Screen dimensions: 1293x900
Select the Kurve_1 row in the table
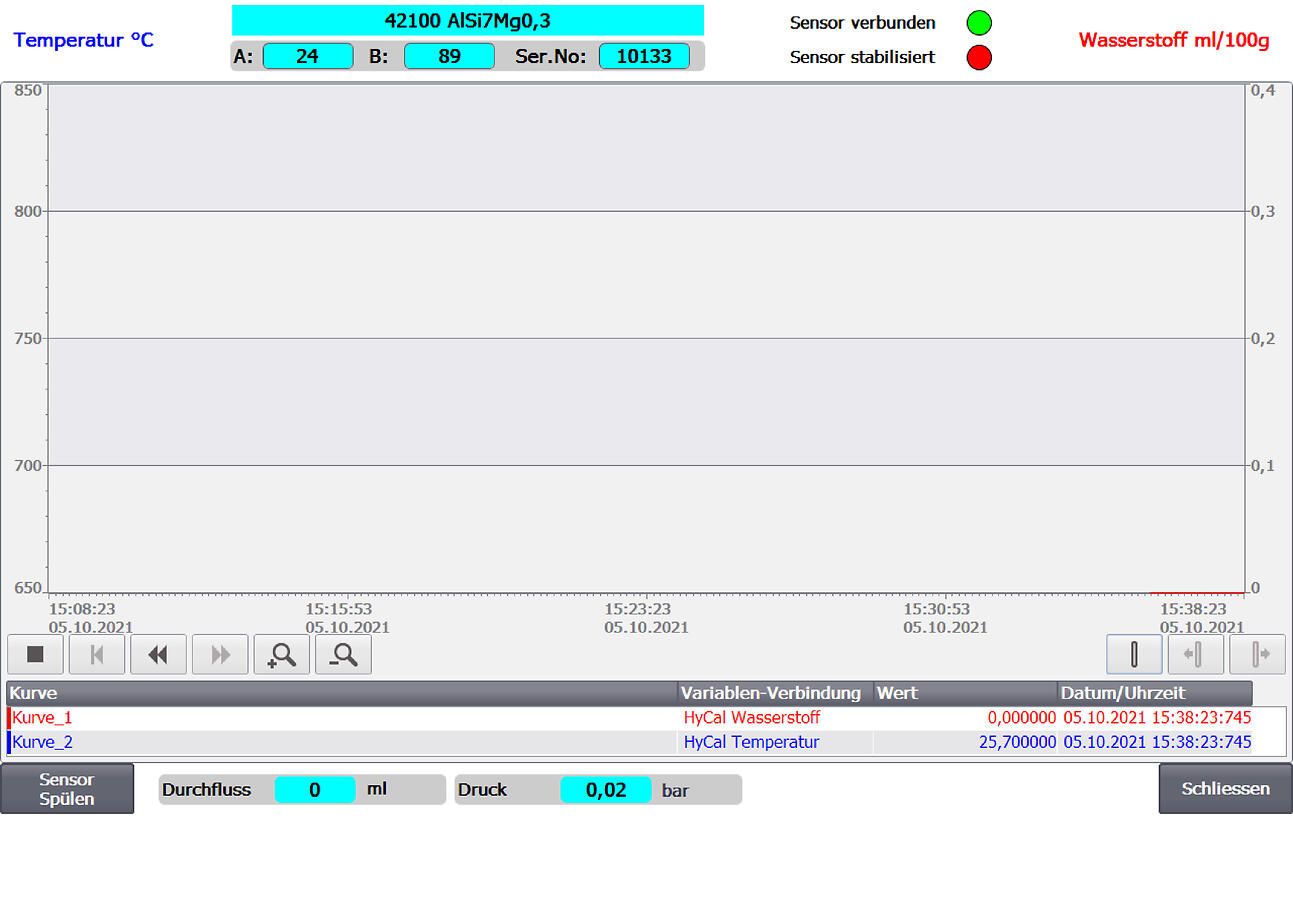[x=340, y=718]
